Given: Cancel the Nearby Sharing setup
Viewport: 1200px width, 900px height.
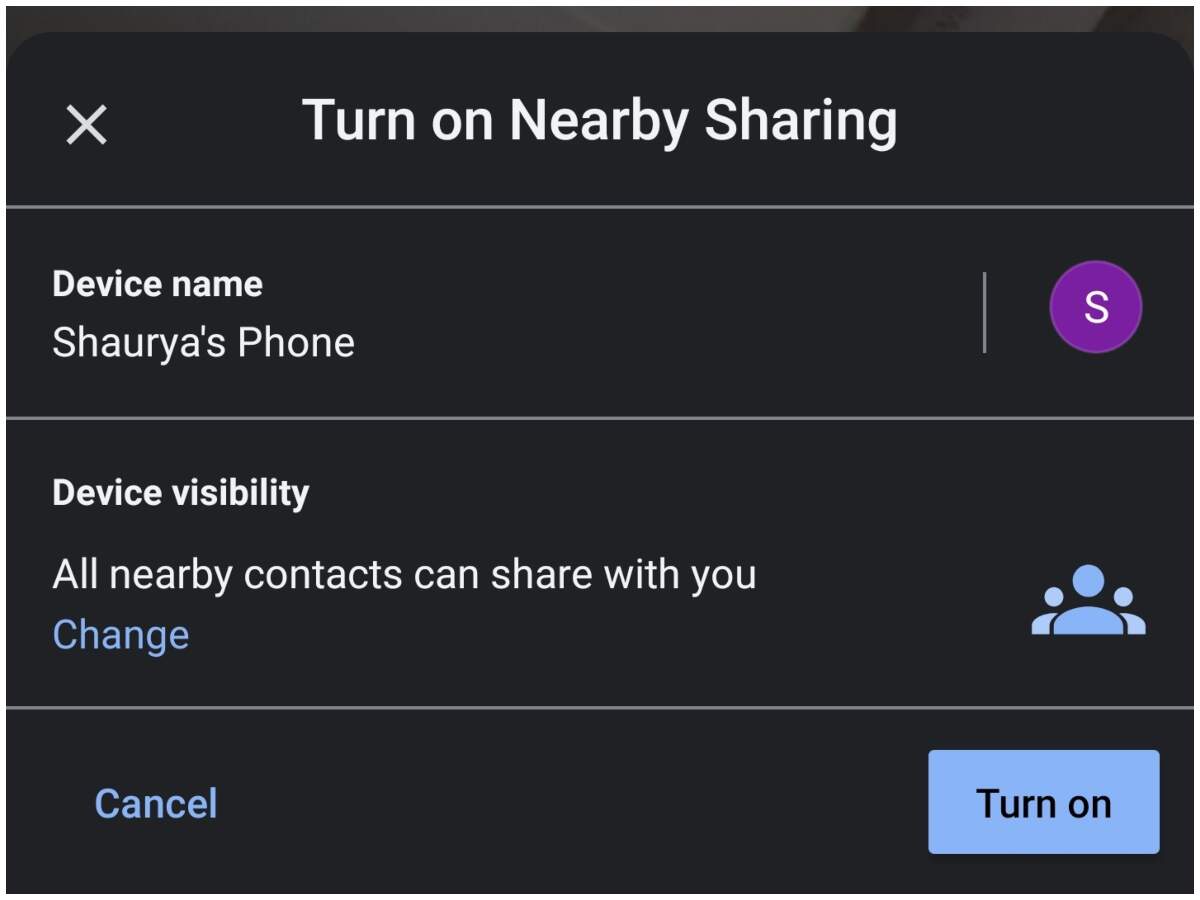Looking at the screenshot, I should [x=156, y=804].
